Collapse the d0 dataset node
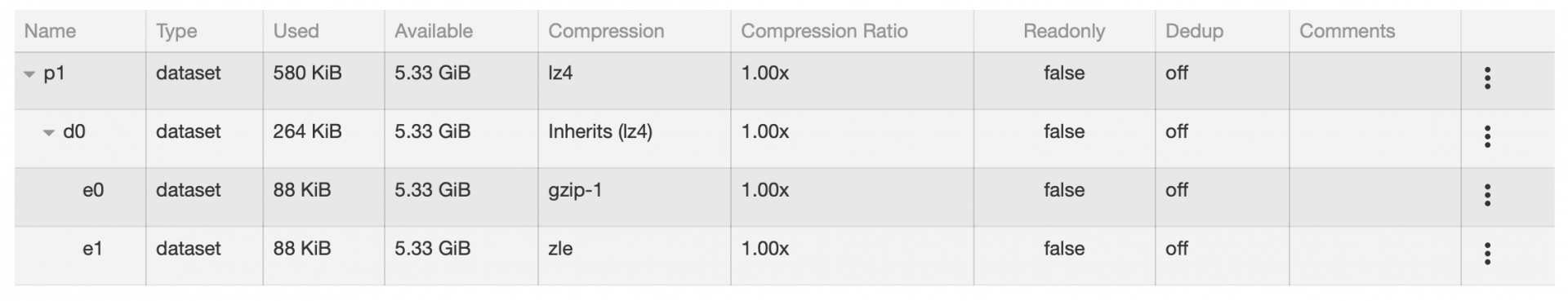The width and height of the screenshot is (1568, 301). pyautogui.click(x=49, y=133)
